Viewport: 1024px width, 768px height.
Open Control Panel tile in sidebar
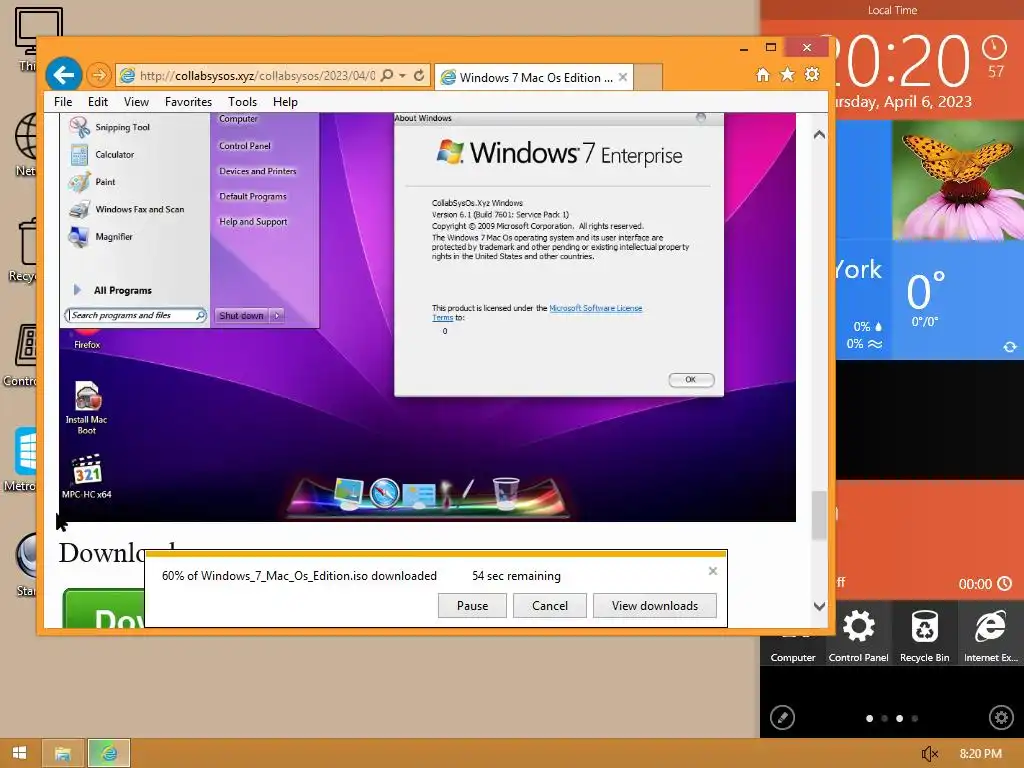pos(859,633)
